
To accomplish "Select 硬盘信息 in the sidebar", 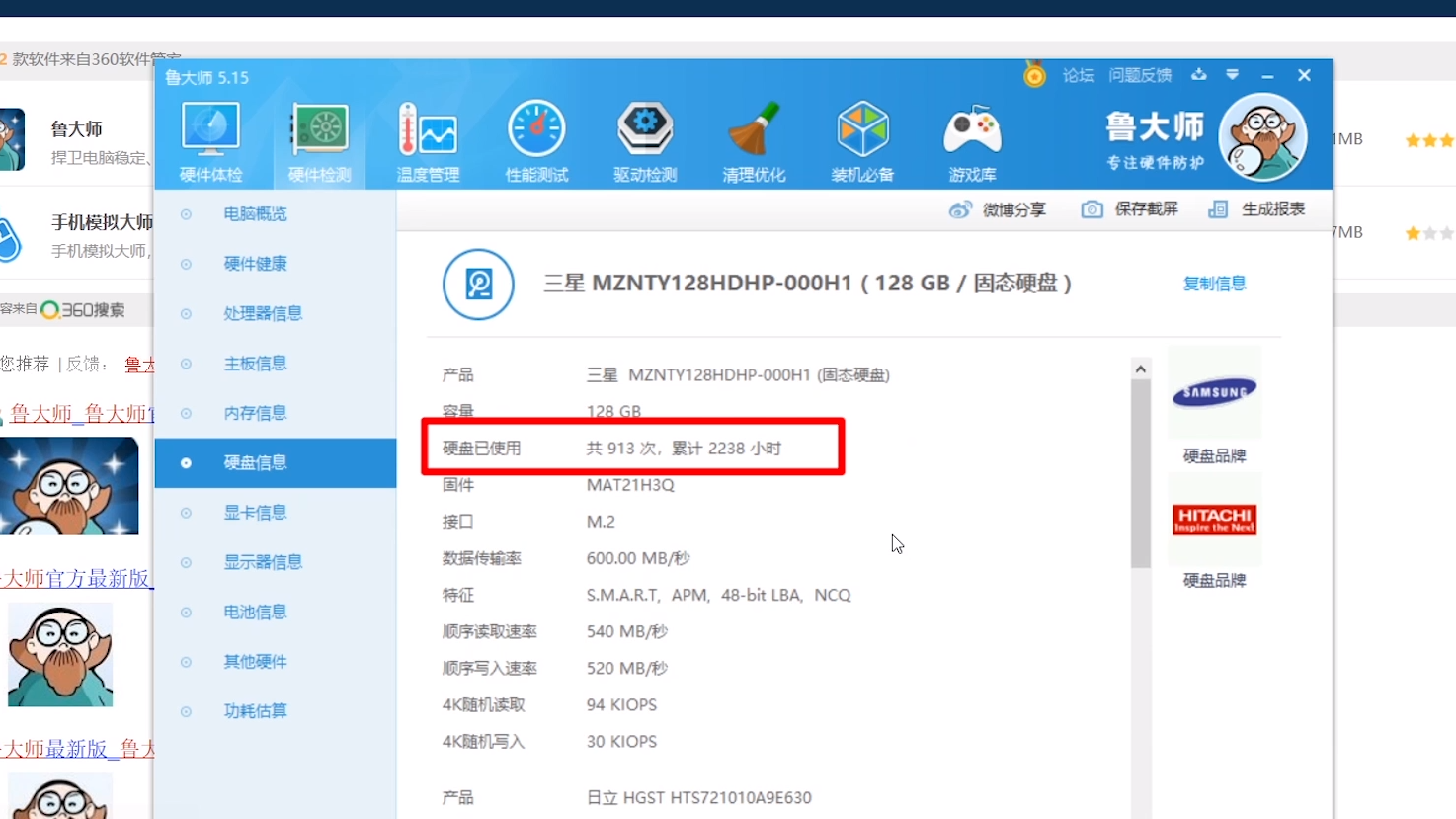I will [276, 462].
